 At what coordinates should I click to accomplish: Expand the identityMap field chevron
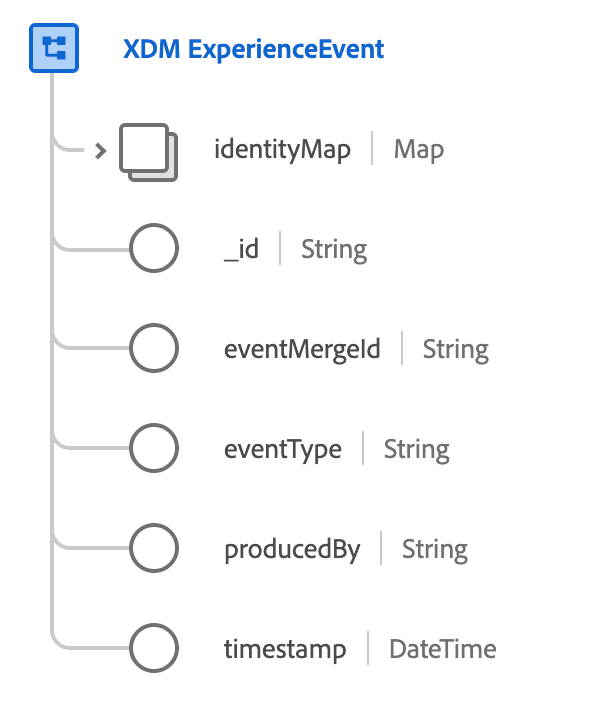tap(100, 151)
